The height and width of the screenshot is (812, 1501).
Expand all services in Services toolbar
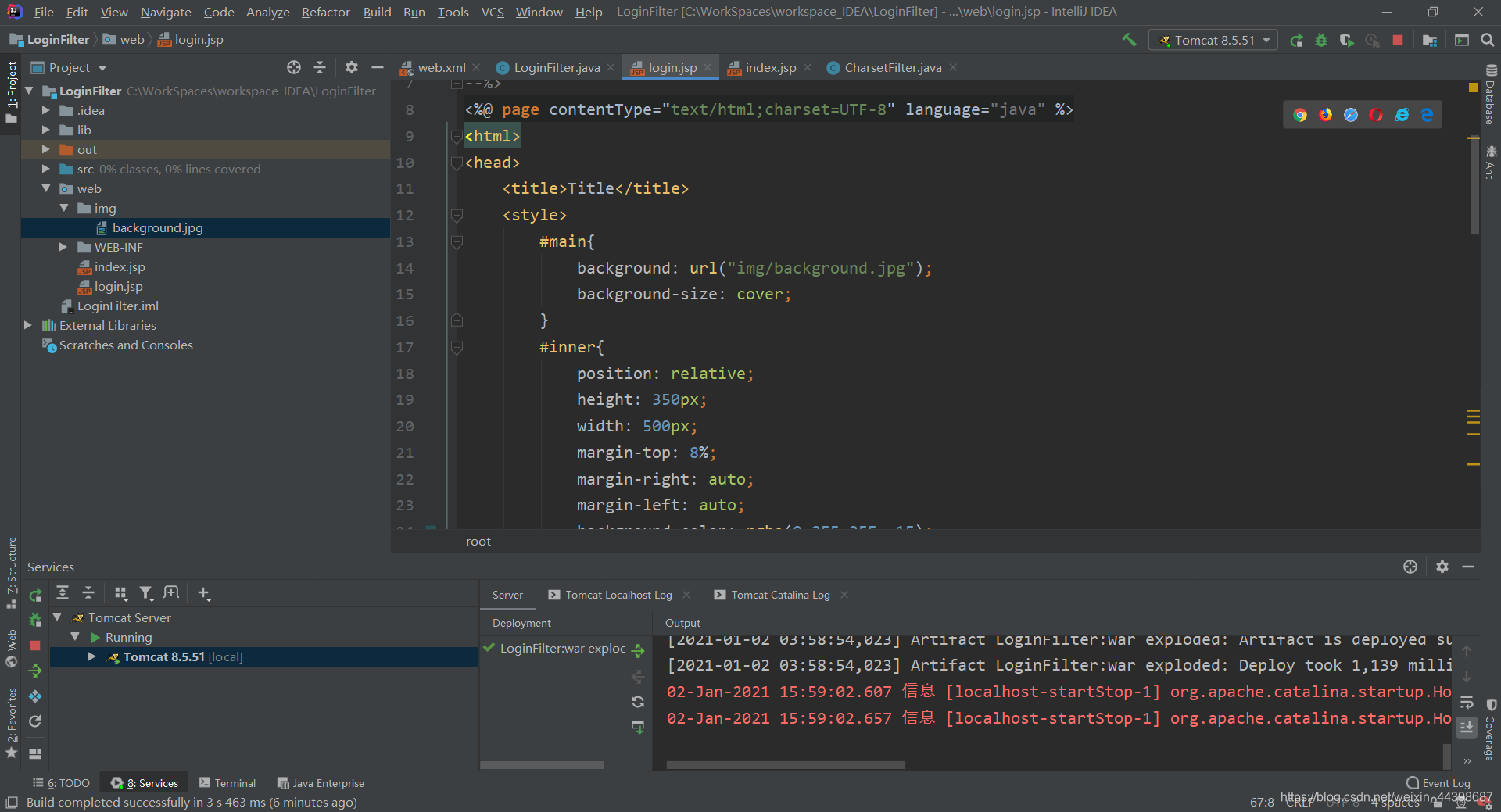(x=63, y=593)
